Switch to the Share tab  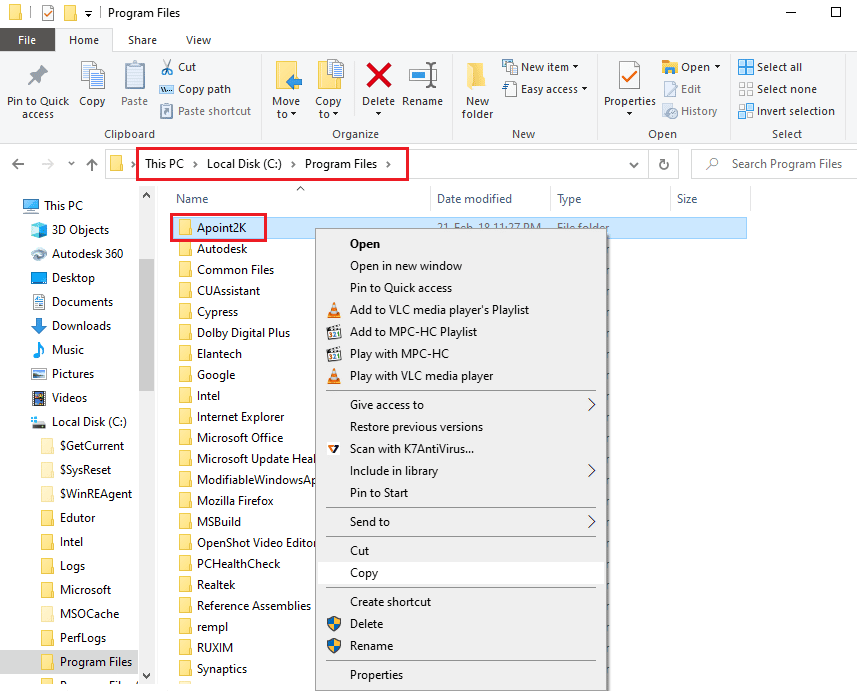(x=142, y=40)
